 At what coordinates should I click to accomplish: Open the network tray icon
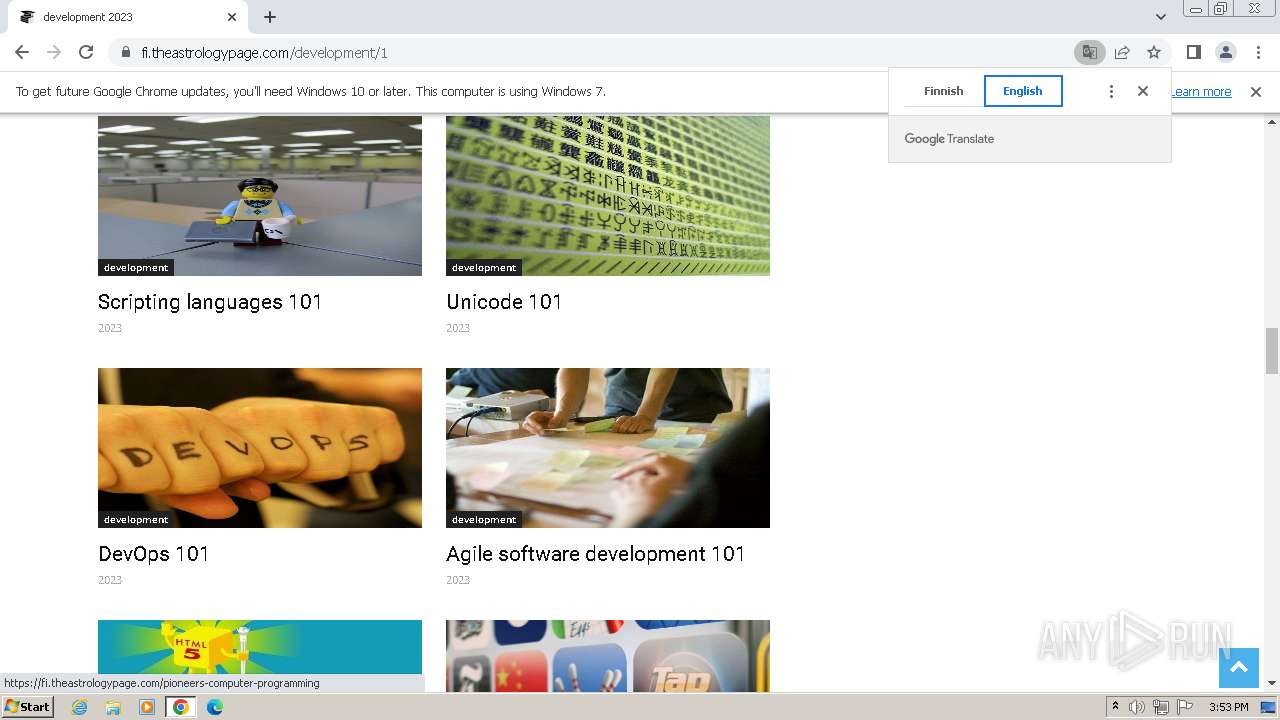click(1161, 707)
